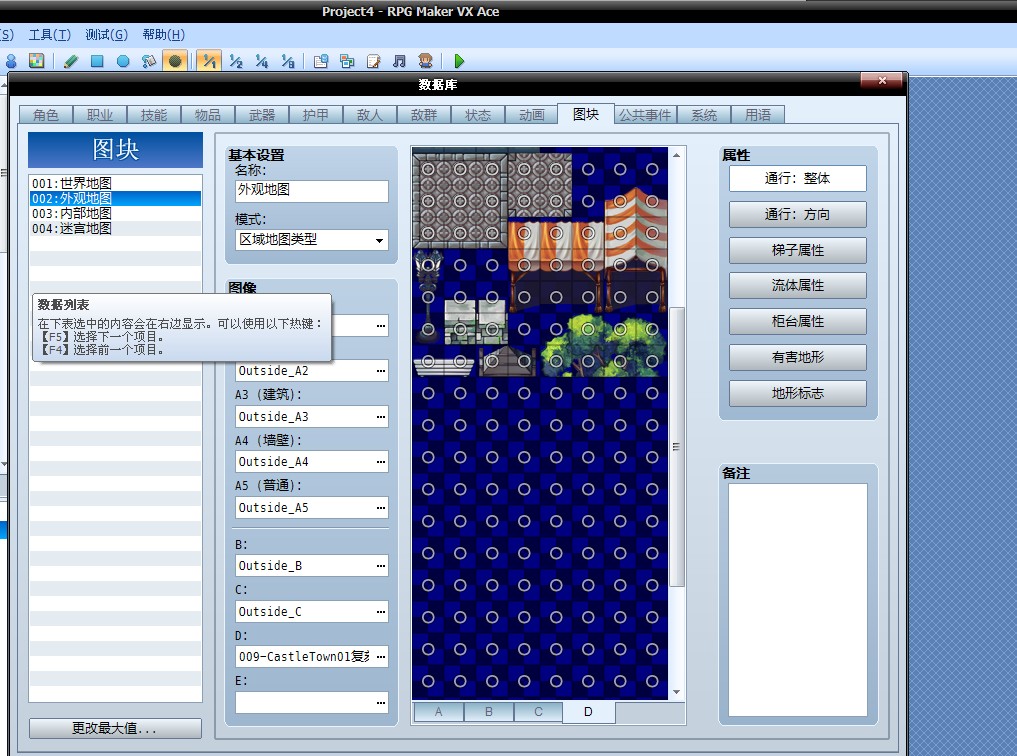Browse image file for Outside_A2 field

point(381,371)
